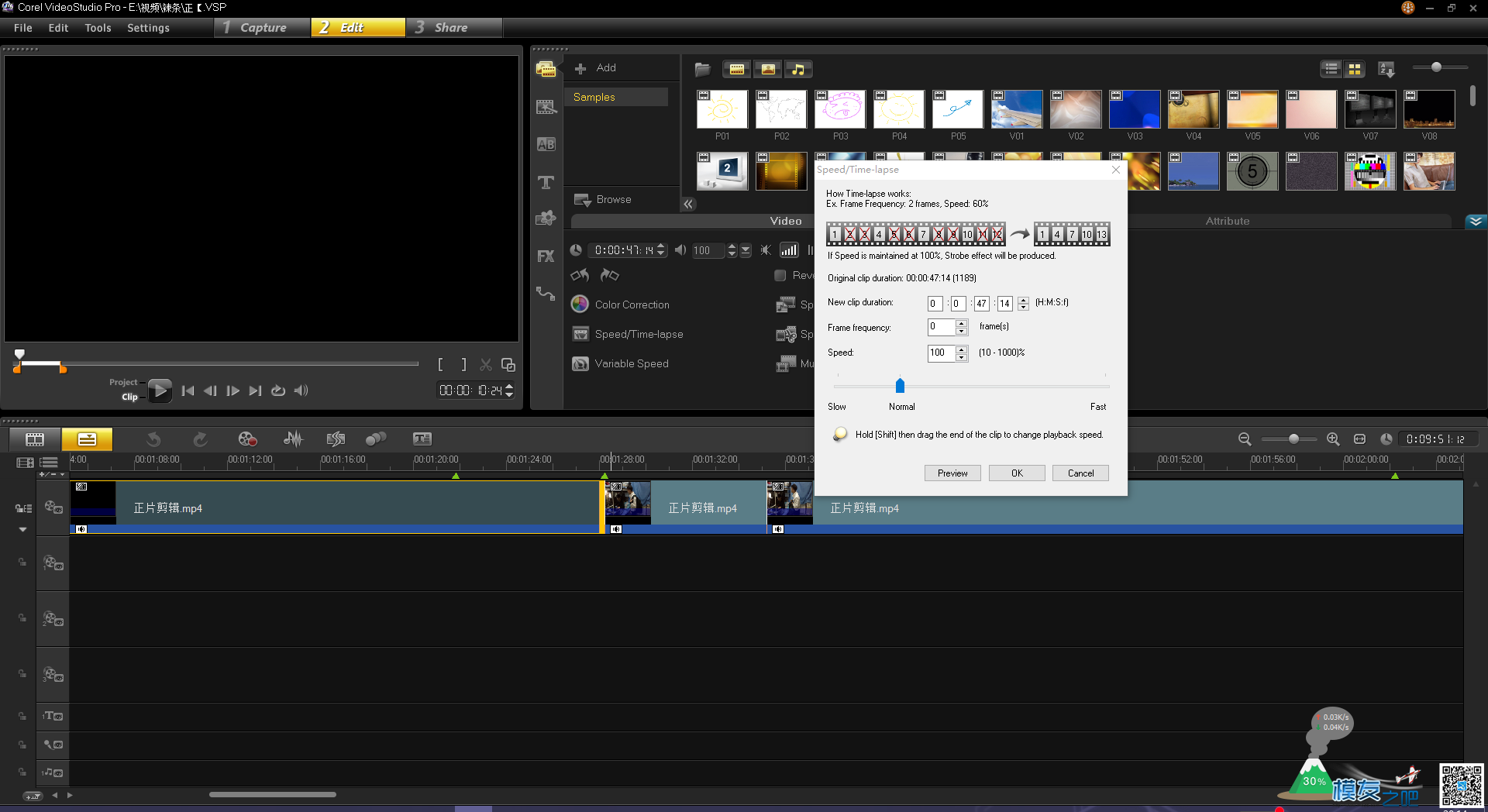Switch to Timeline view
Image resolution: width=1488 pixels, height=812 pixels.
[x=87, y=439]
